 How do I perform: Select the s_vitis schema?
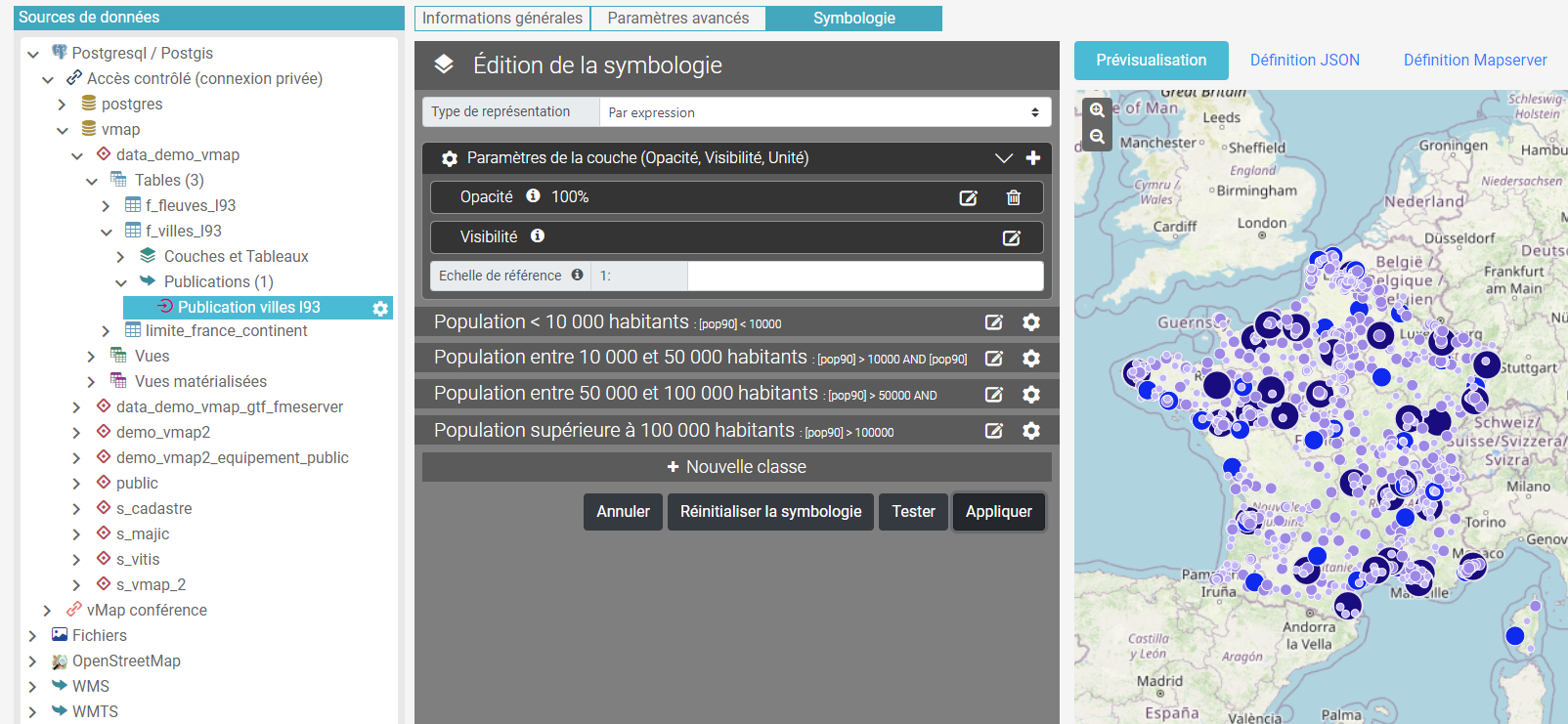(x=138, y=560)
